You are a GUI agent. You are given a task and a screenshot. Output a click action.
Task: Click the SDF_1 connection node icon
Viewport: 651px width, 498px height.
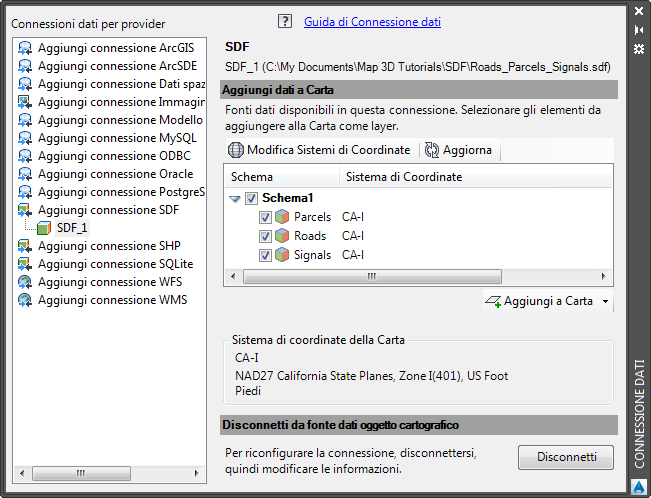tap(44, 228)
